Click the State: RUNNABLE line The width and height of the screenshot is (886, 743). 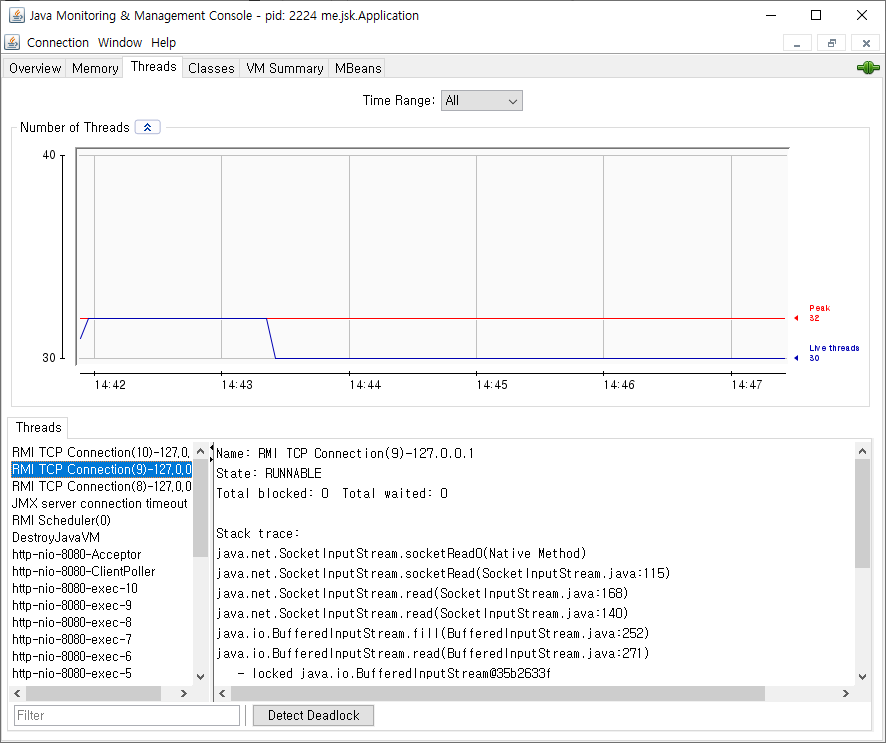269,473
